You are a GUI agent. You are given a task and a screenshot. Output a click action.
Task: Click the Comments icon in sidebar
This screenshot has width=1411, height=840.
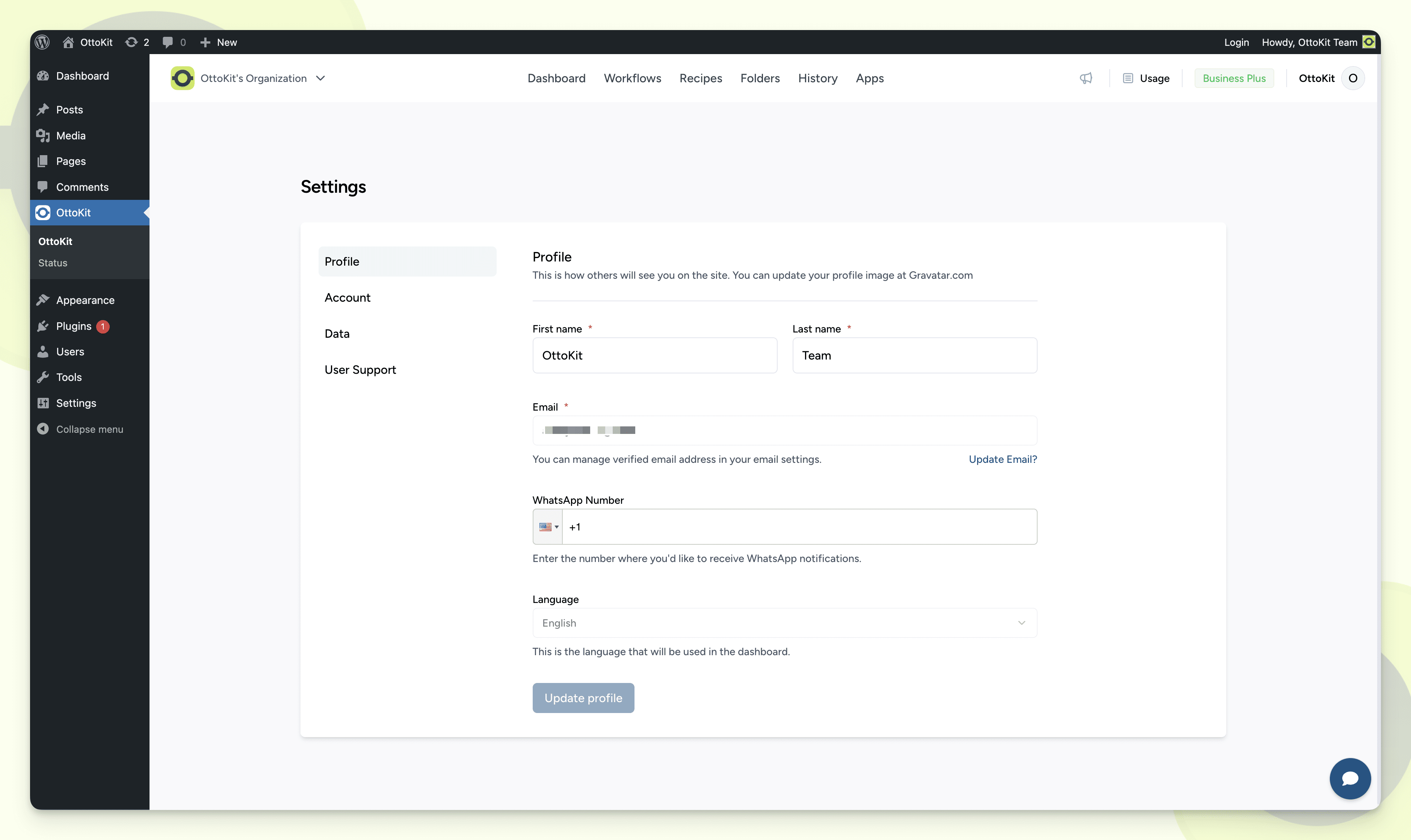pos(43,187)
